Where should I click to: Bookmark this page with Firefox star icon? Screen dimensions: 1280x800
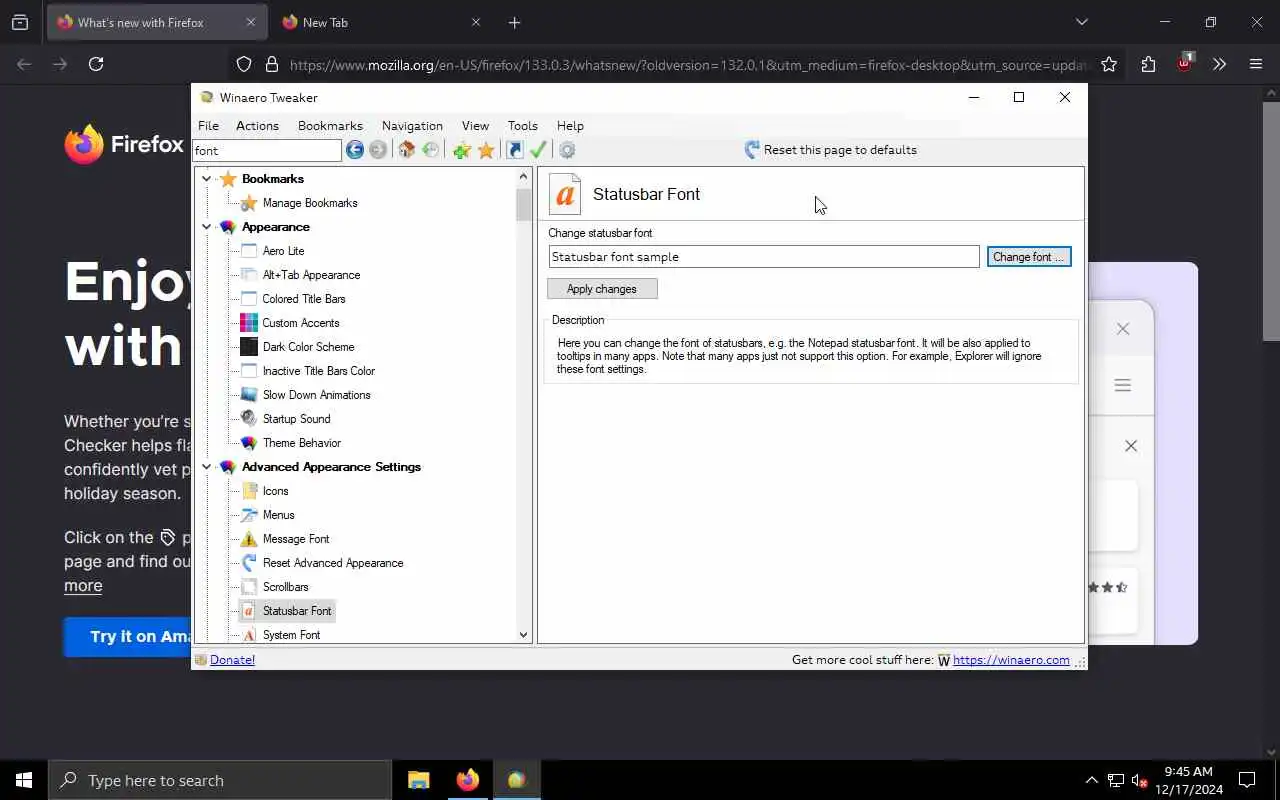coord(1109,64)
